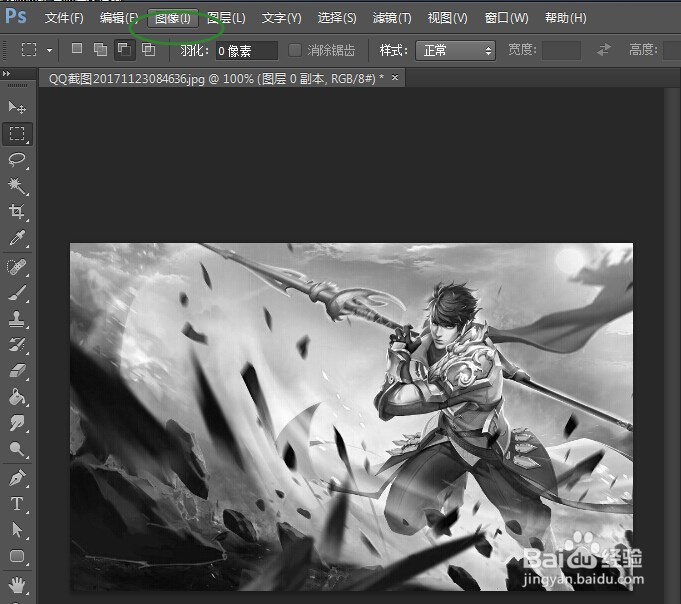This screenshot has height=604, width=681.
Task: Select the Magic Wand tool
Action: click(17, 186)
